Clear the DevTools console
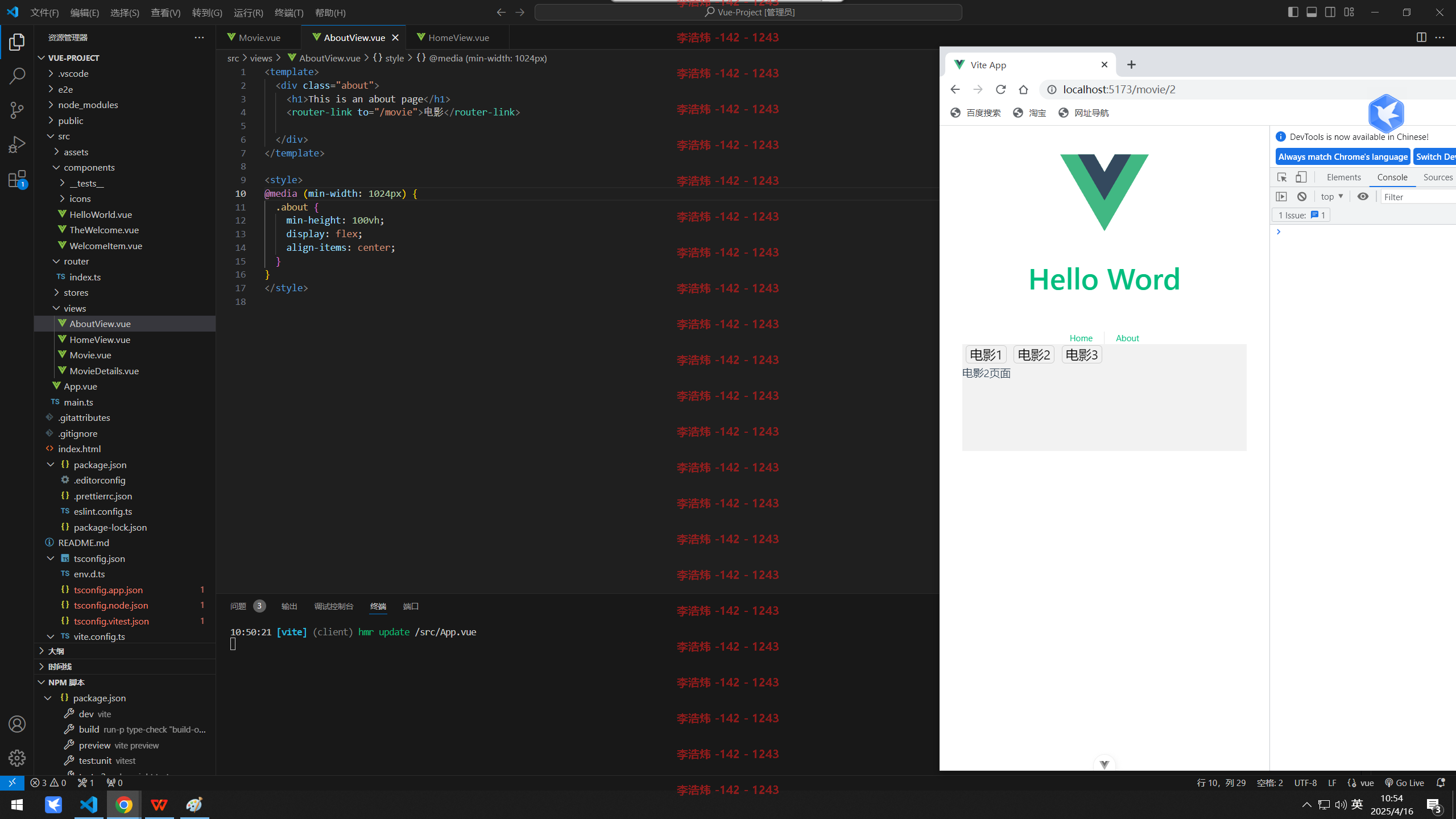 [1302, 197]
